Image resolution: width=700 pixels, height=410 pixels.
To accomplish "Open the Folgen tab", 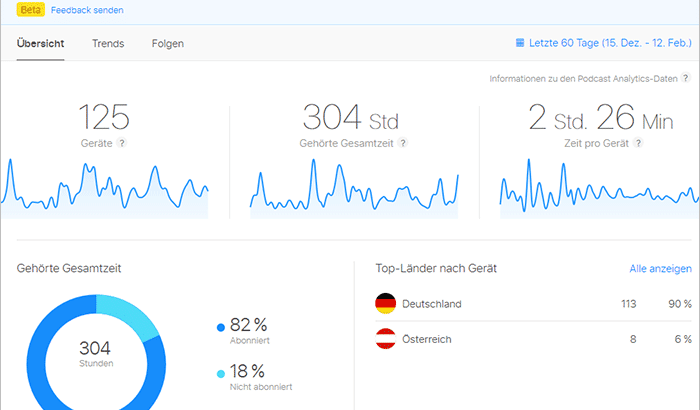I will click(168, 44).
